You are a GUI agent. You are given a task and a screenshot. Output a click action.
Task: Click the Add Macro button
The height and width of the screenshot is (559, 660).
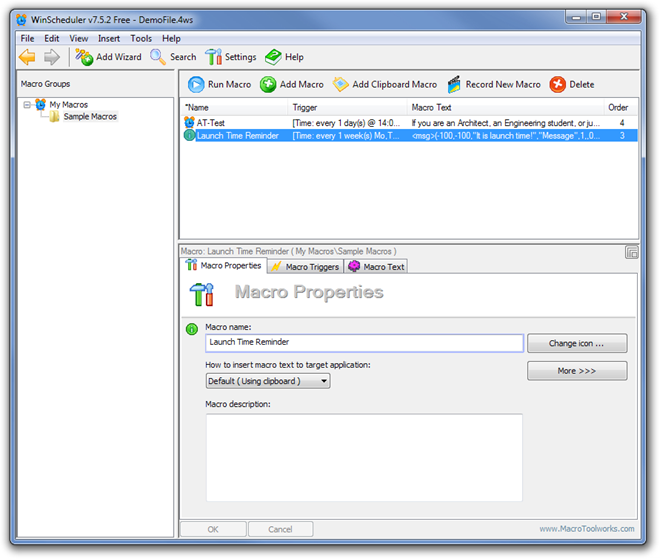point(292,85)
